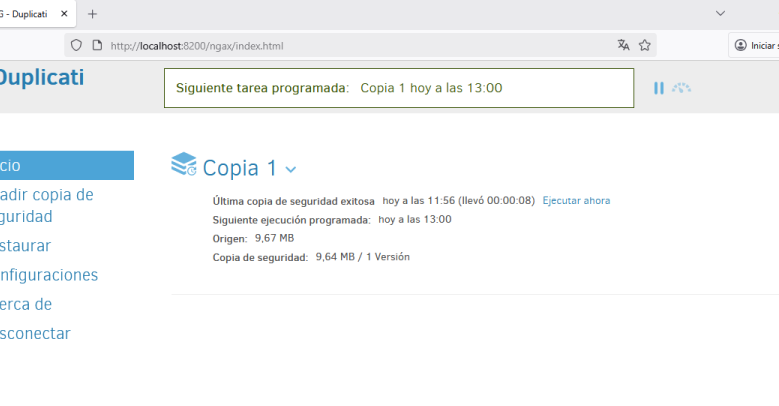Open the Configuraciones sidebar item
Viewport: 779px width, 406px height.
49,275
